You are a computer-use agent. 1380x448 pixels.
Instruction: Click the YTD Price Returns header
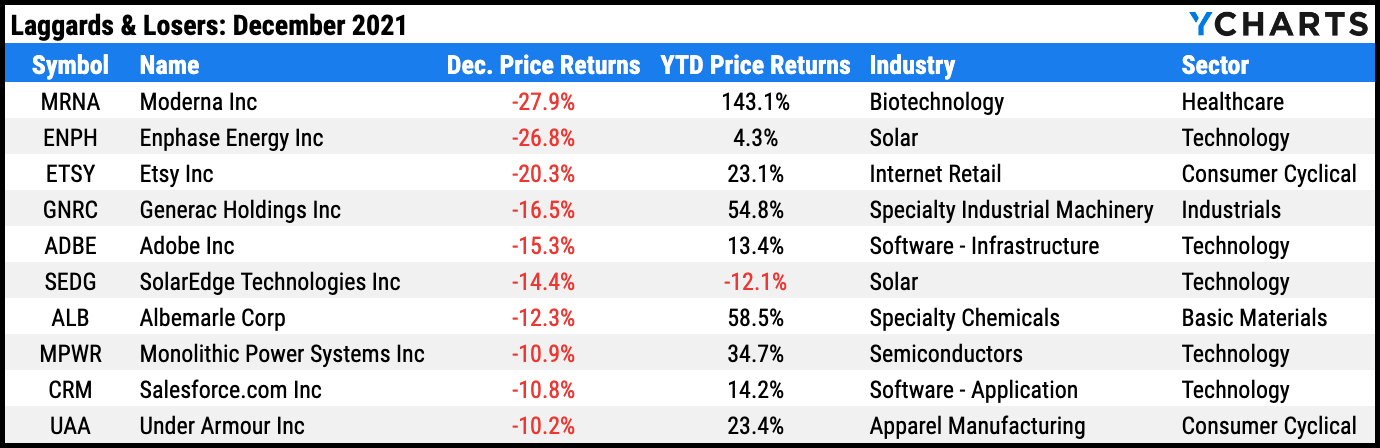(x=755, y=66)
